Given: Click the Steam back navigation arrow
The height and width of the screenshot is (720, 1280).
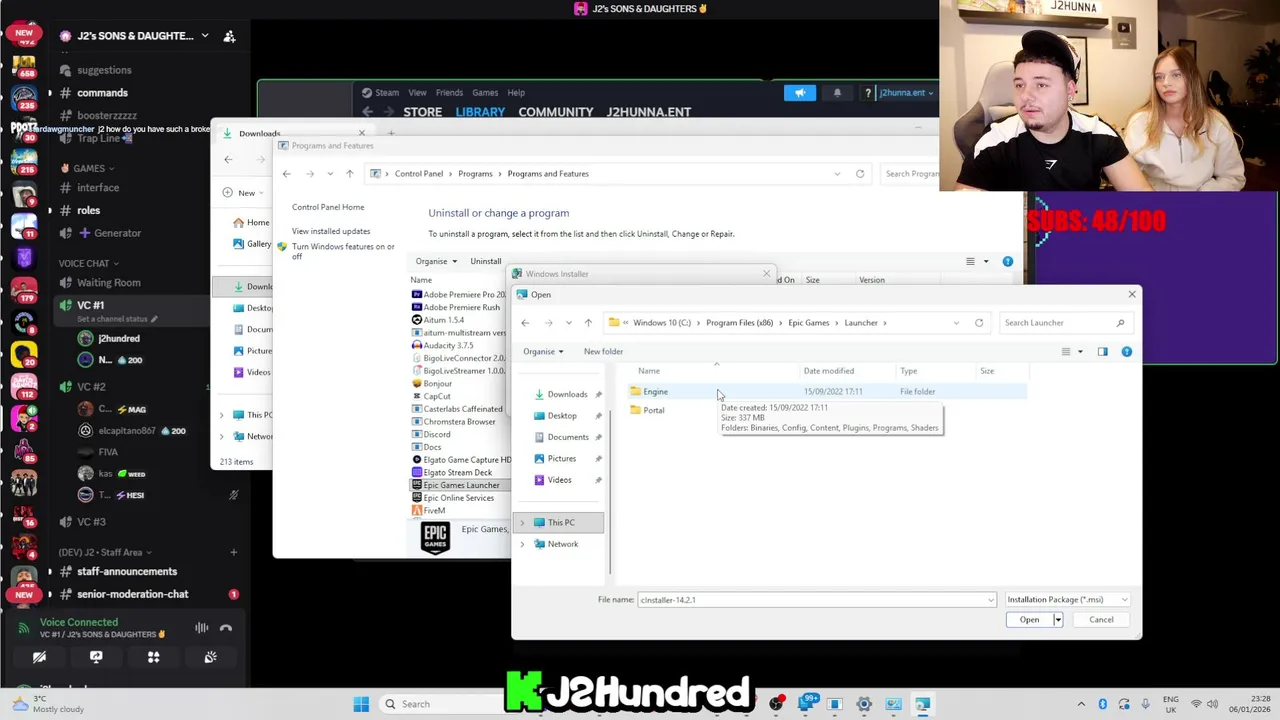Looking at the screenshot, I should pyautogui.click(x=367, y=112).
